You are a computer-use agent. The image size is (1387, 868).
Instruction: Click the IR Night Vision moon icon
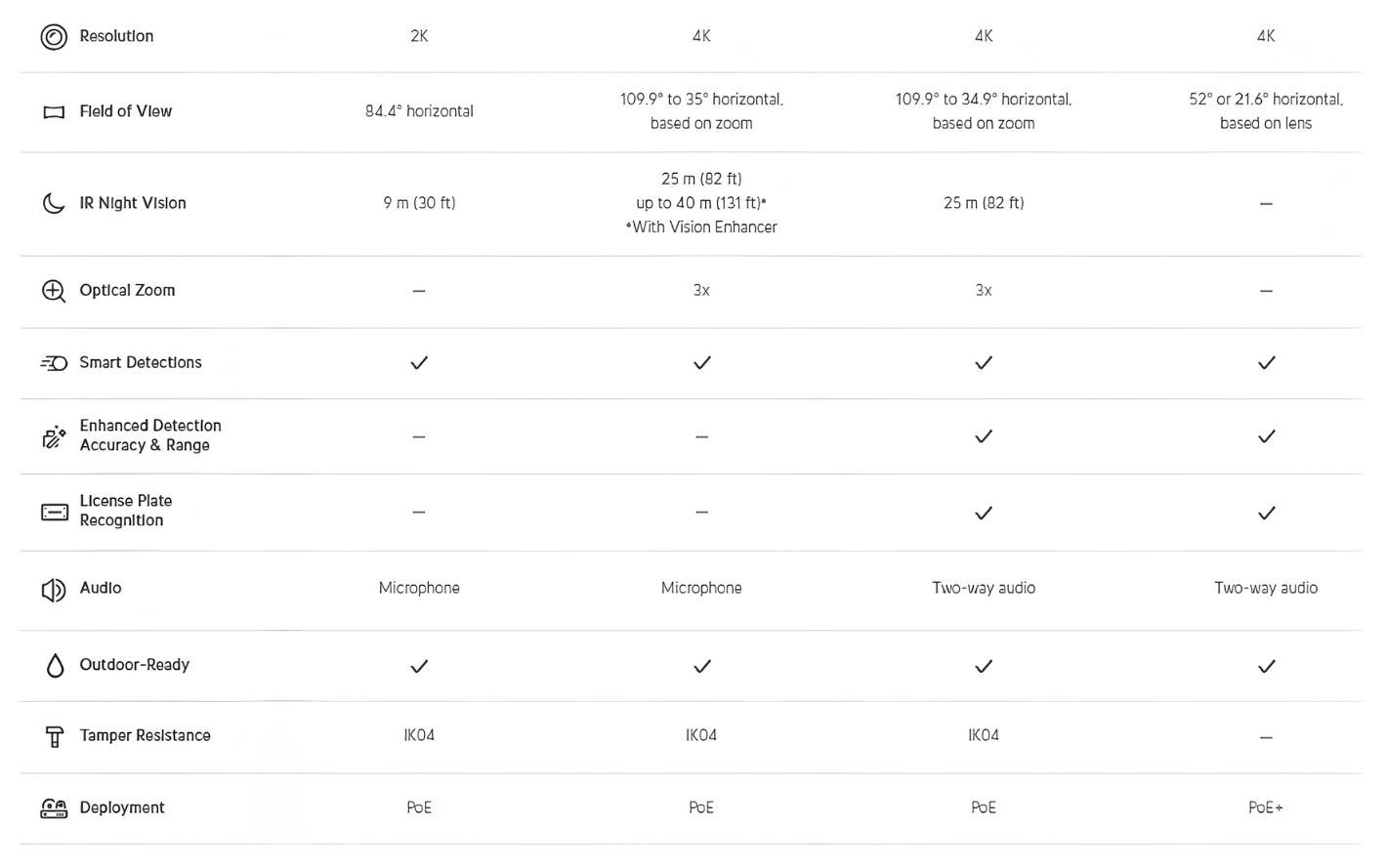tap(54, 203)
